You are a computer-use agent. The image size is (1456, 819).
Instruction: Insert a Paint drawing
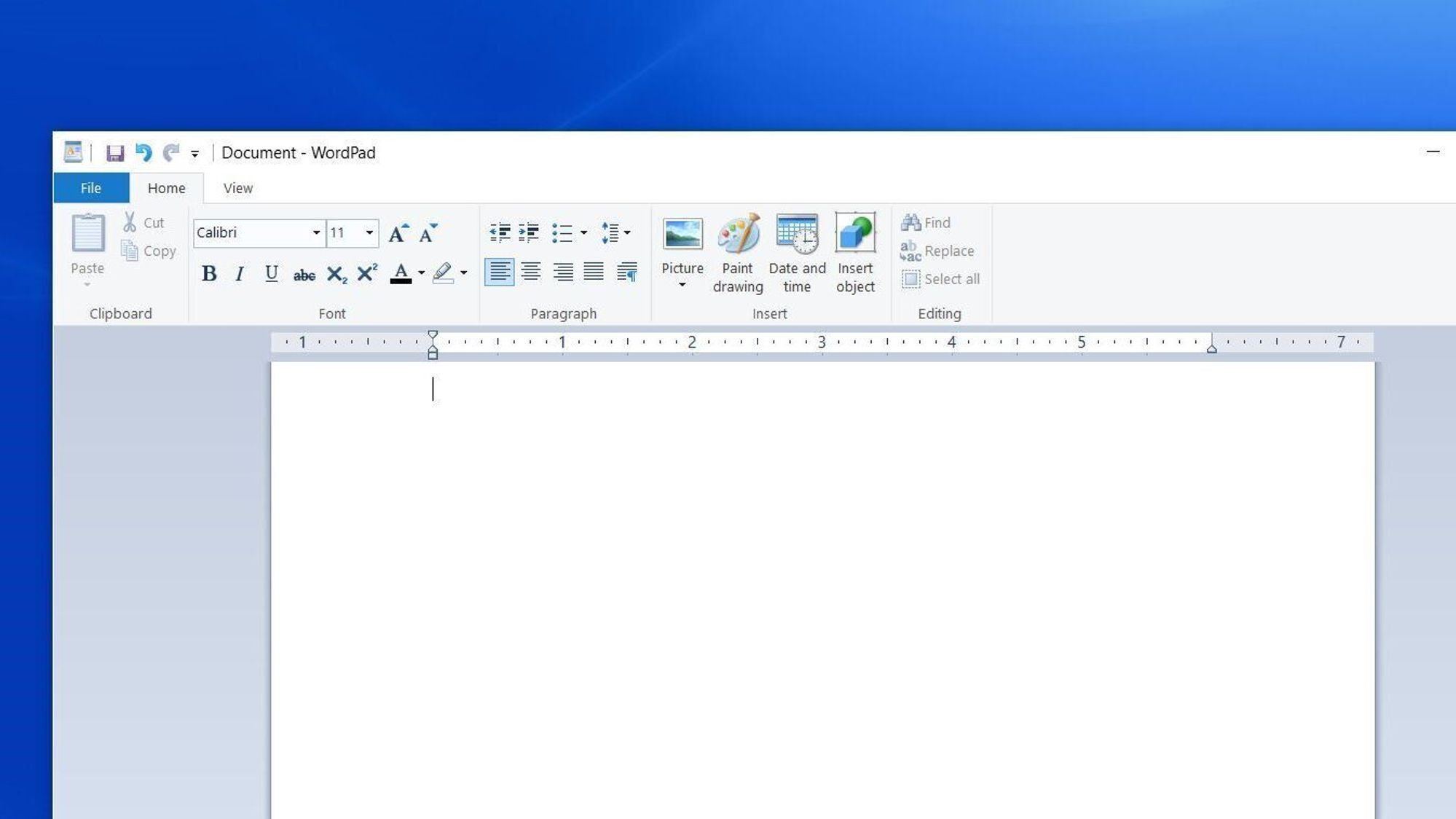[x=737, y=253]
